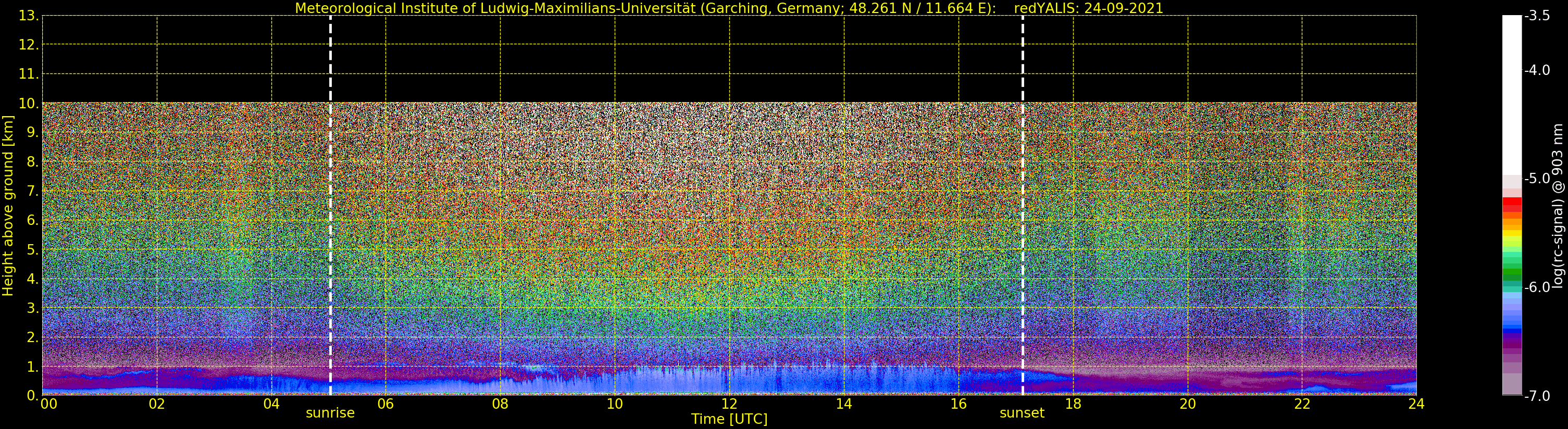The image size is (1568, 429).
Task: Click the "12" tick on the time axis
Action: tap(729, 404)
